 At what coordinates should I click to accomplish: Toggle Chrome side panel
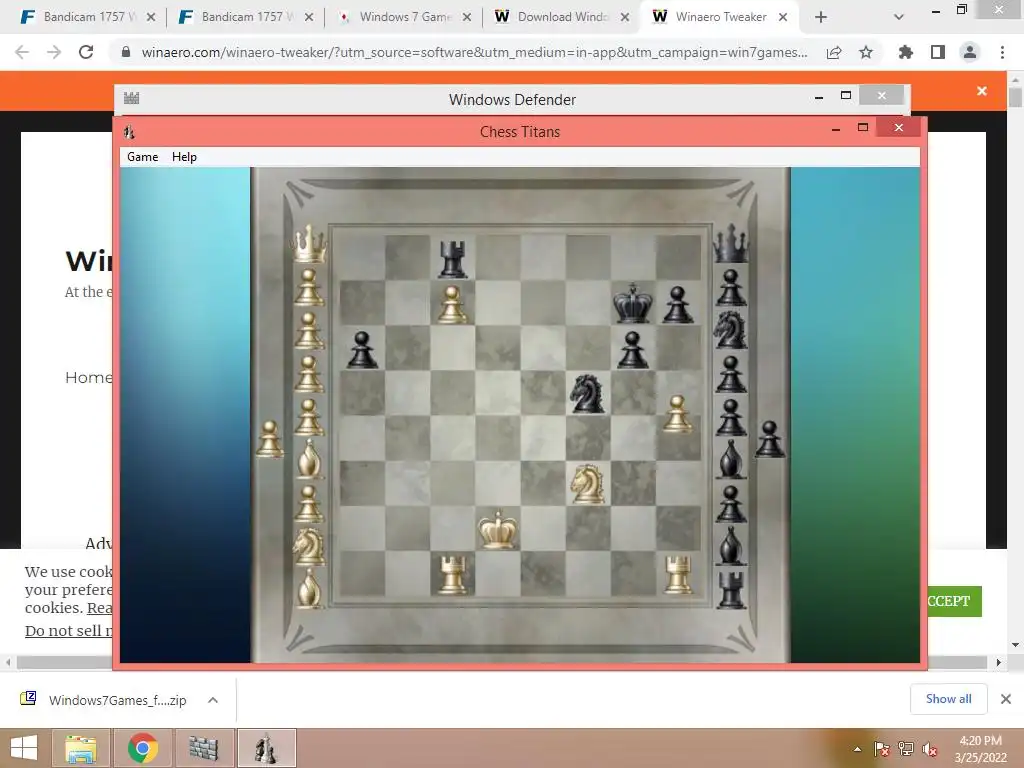pos(938,52)
